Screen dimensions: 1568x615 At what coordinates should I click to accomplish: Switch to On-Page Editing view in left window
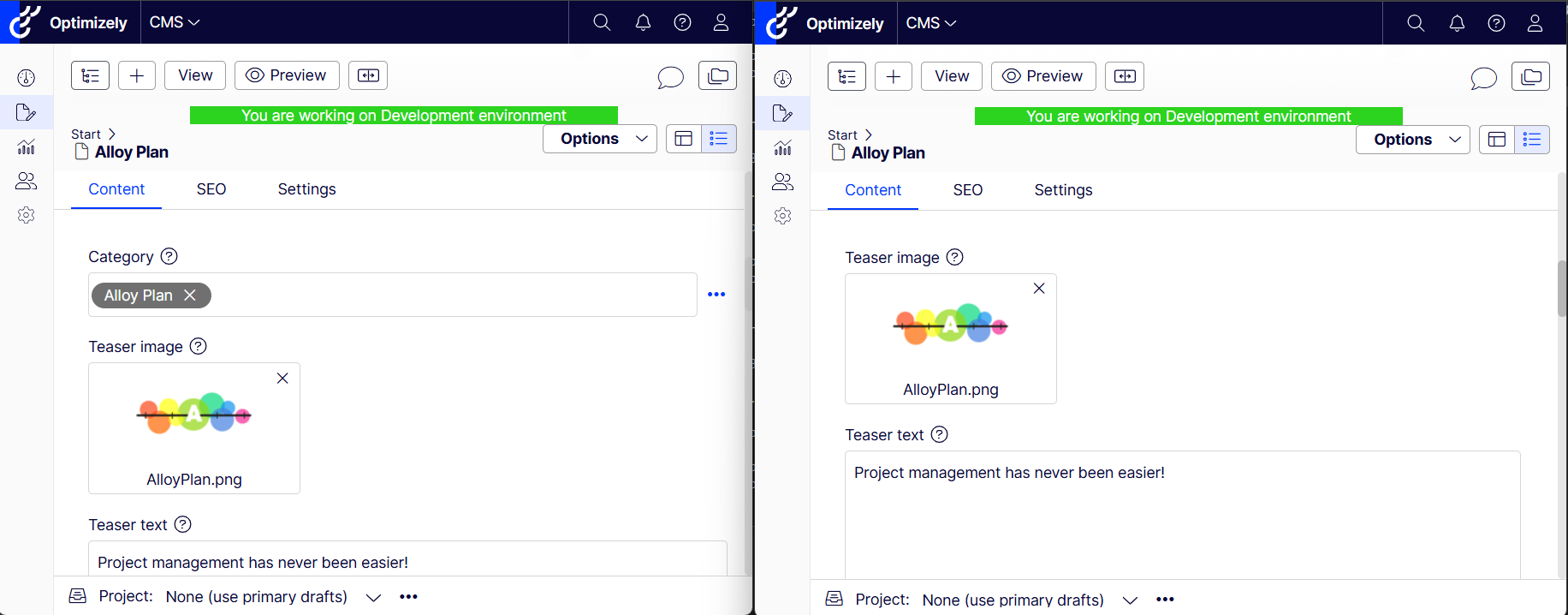click(x=683, y=139)
